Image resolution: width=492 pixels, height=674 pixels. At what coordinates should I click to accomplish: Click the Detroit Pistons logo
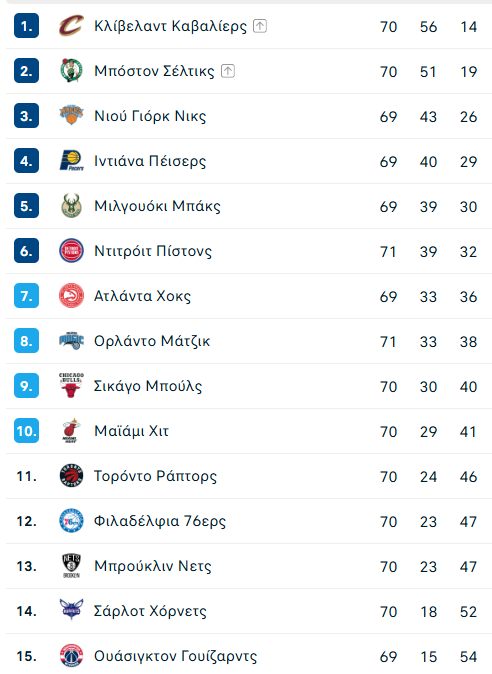[71, 251]
